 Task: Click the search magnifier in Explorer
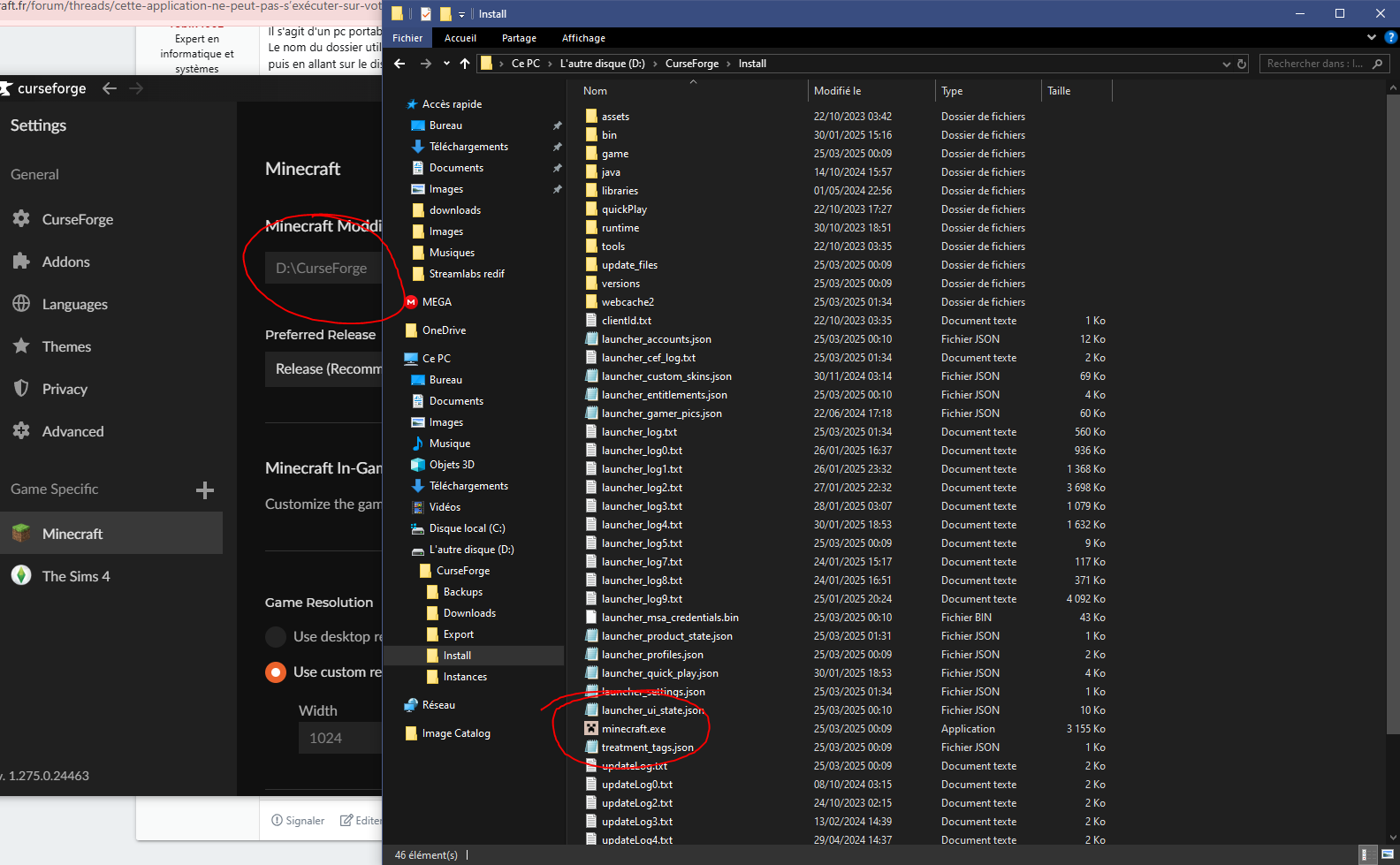coord(1377,64)
